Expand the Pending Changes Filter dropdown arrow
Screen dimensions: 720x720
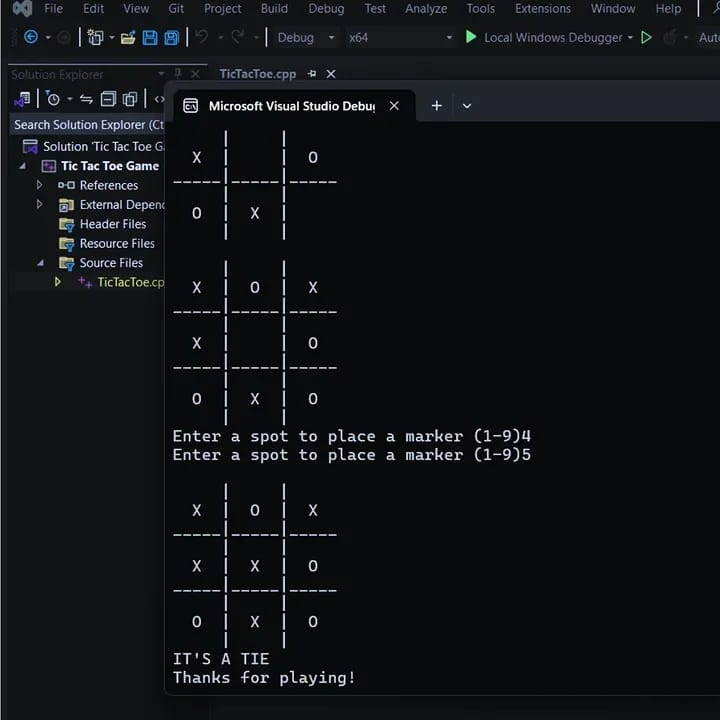pyautogui.click(x=70, y=99)
